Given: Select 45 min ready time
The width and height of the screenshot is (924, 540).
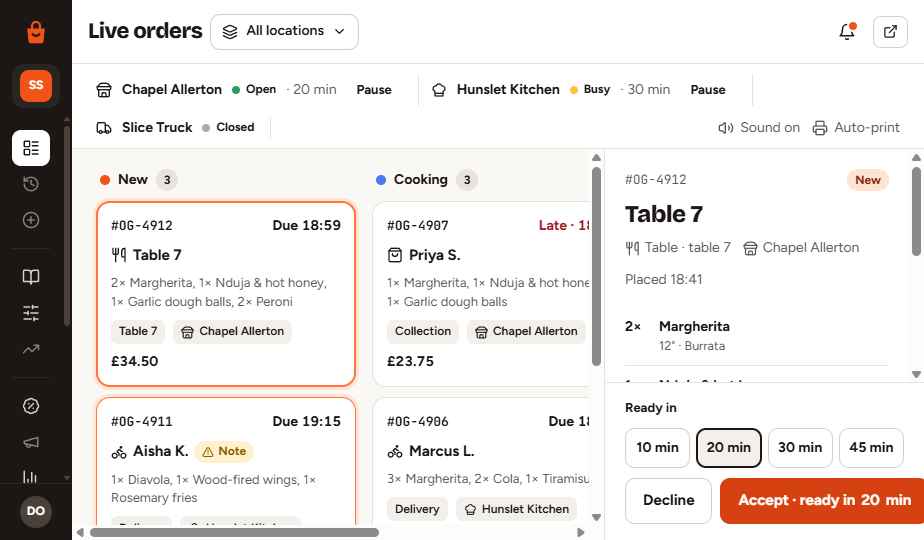Looking at the screenshot, I should pos(871,447).
